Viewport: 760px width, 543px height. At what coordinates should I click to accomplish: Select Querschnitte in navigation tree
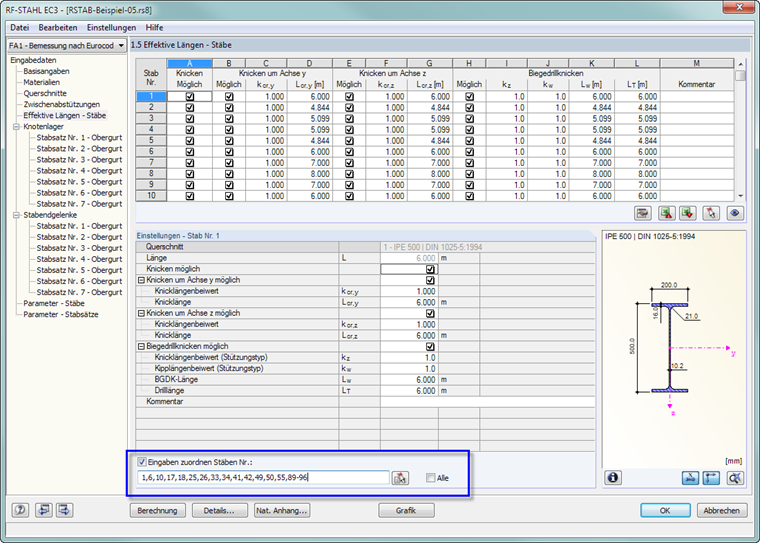coord(45,93)
